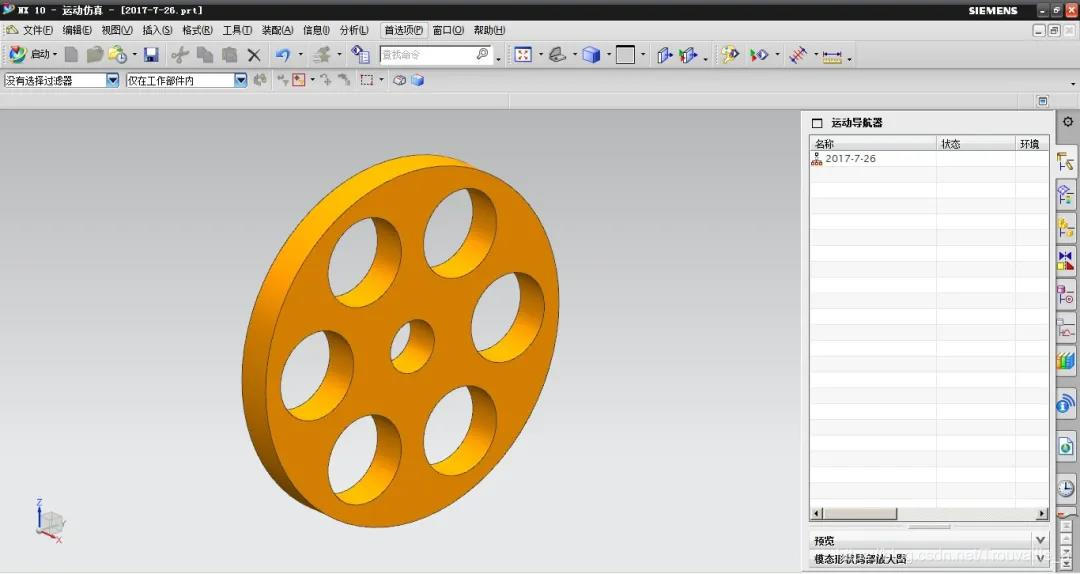Open the 首选项(P) menu
This screenshot has width=1080, height=574.
pos(404,30)
